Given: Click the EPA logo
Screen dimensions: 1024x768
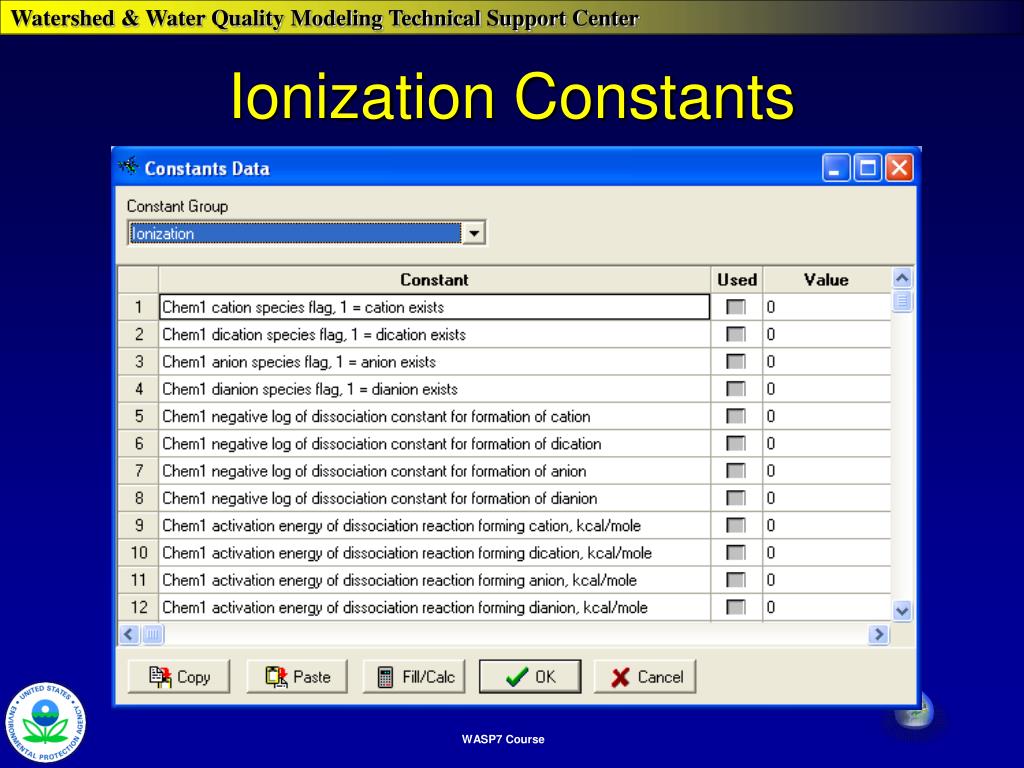Looking at the screenshot, I should coord(46,722).
